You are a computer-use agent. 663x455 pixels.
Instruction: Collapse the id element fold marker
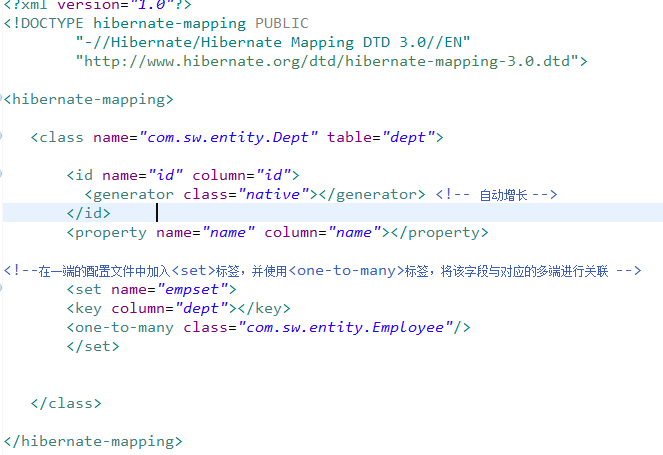1,173
